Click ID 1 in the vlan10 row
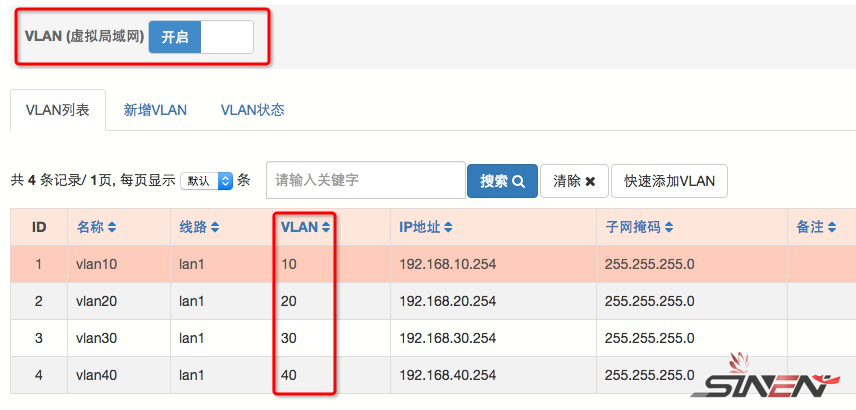Viewport: 856px width, 410px height. point(39,264)
